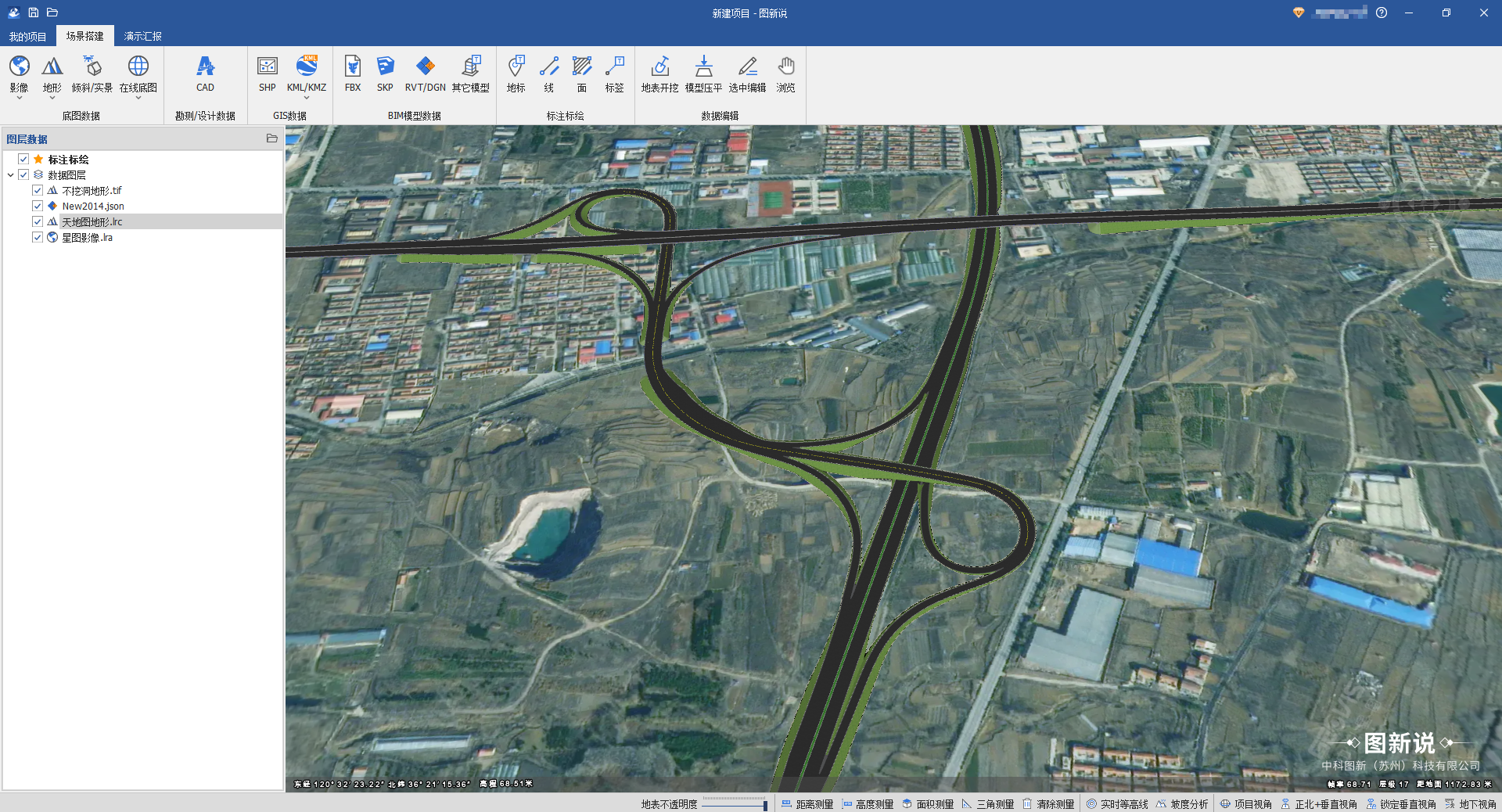Click the 坡度分析 slope analysis button
The width and height of the screenshot is (1502, 812).
pos(1182,804)
